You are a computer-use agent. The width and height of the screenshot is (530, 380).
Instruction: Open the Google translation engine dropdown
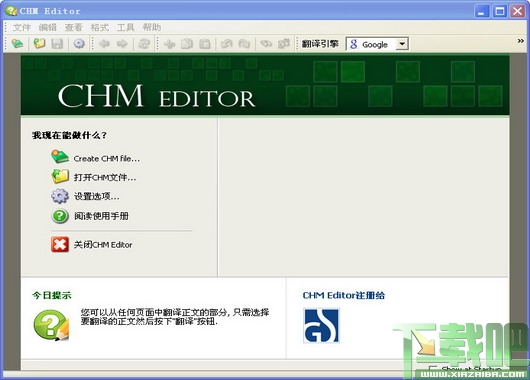point(402,44)
